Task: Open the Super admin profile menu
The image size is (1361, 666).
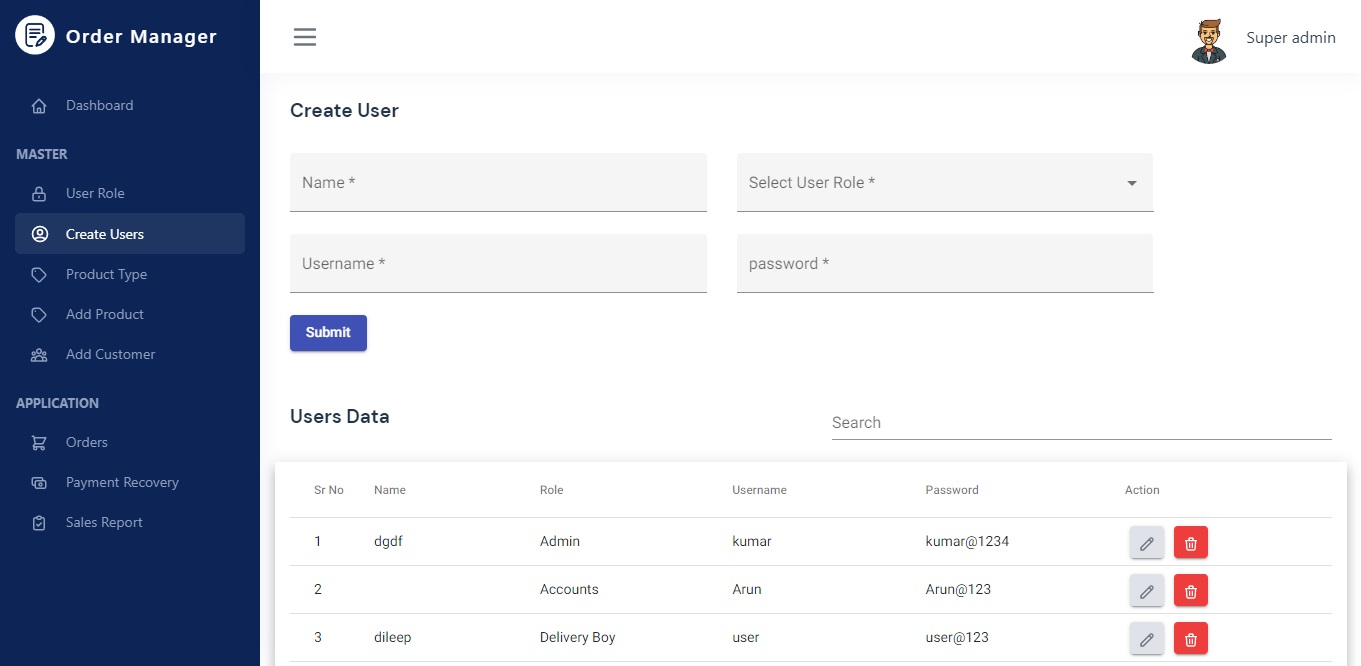Action: point(1290,38)
